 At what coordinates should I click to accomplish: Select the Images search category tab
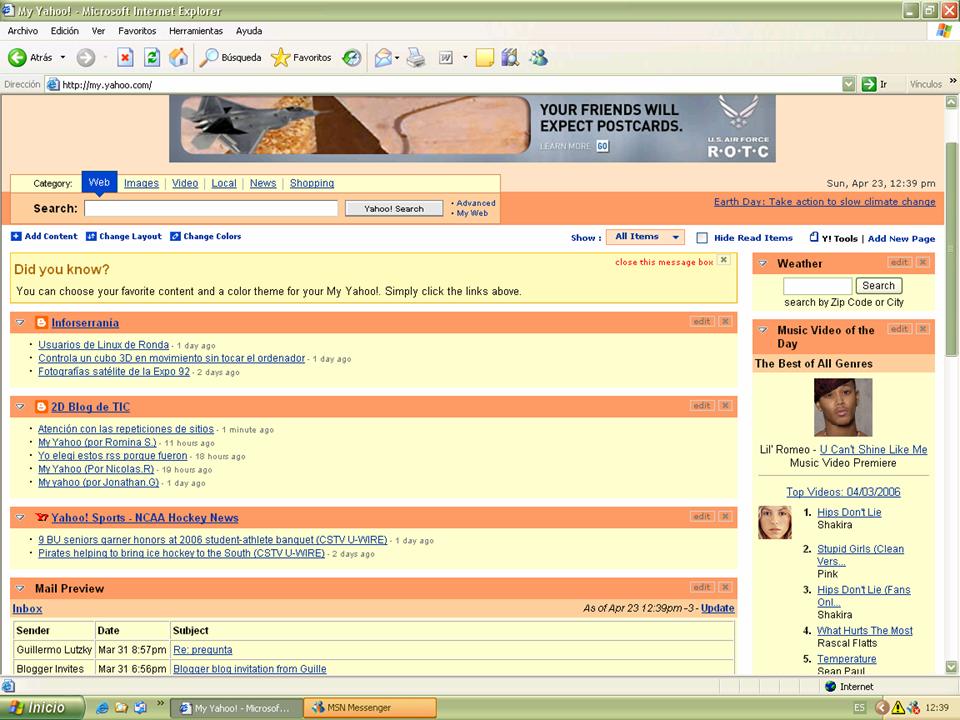(141, 183)
